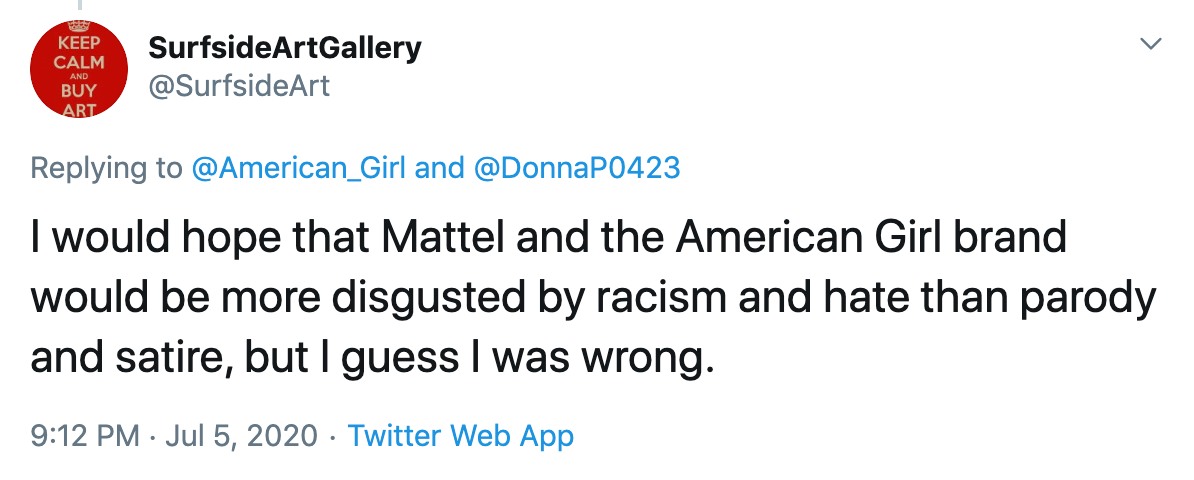Open the @DonnaP0423 mention

pos(576,168)
